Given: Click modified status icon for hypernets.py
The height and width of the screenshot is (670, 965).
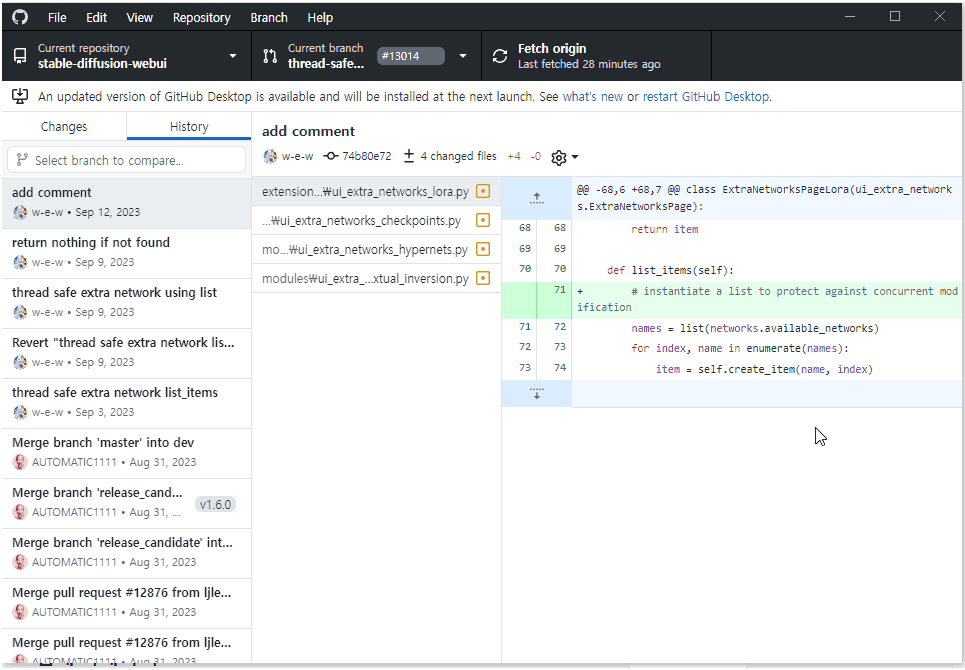Looking at the screenshot, I should [x=483, y=249].
